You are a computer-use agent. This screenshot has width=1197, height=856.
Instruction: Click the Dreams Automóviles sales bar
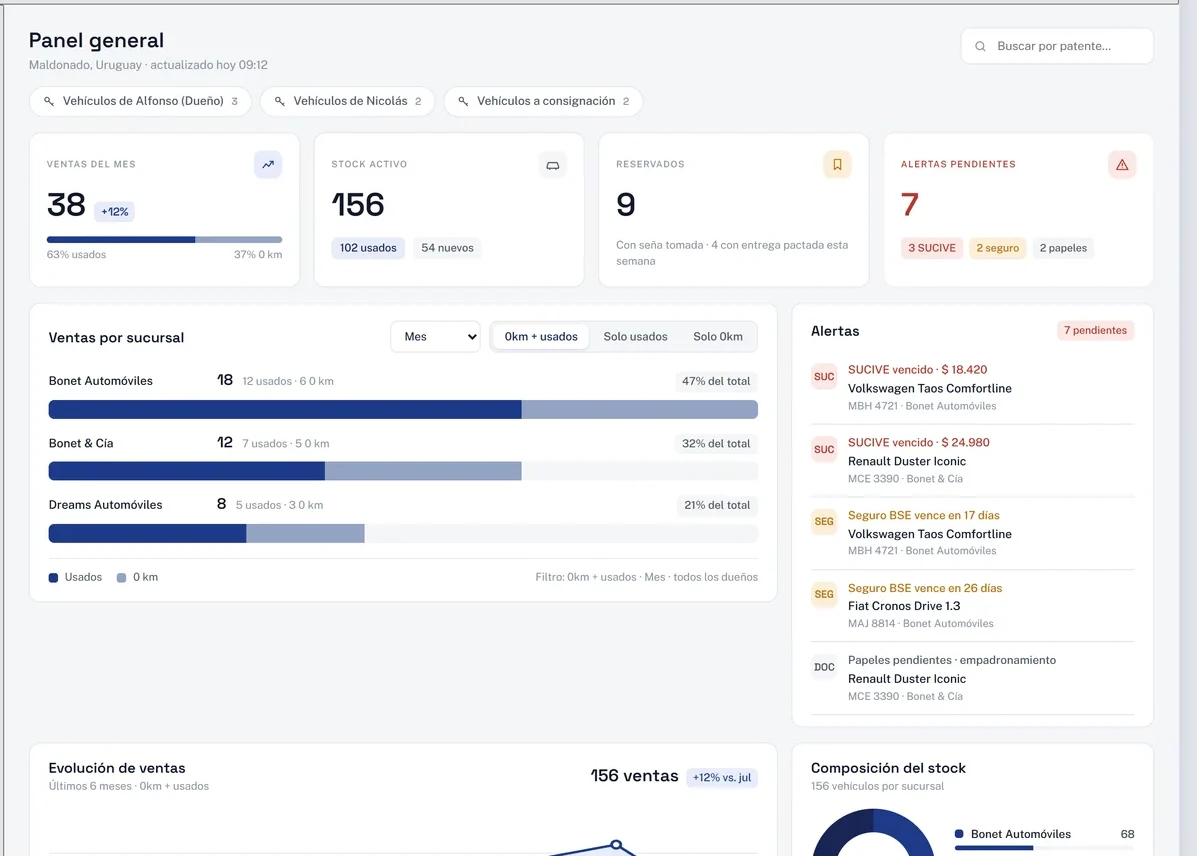pyautogui.click(x=403, y=533)
